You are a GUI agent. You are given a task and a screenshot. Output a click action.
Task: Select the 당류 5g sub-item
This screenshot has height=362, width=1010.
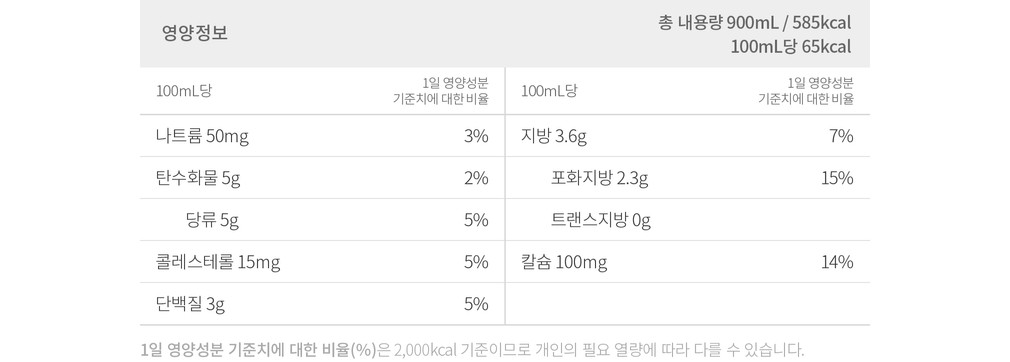(x=213, y=221)
